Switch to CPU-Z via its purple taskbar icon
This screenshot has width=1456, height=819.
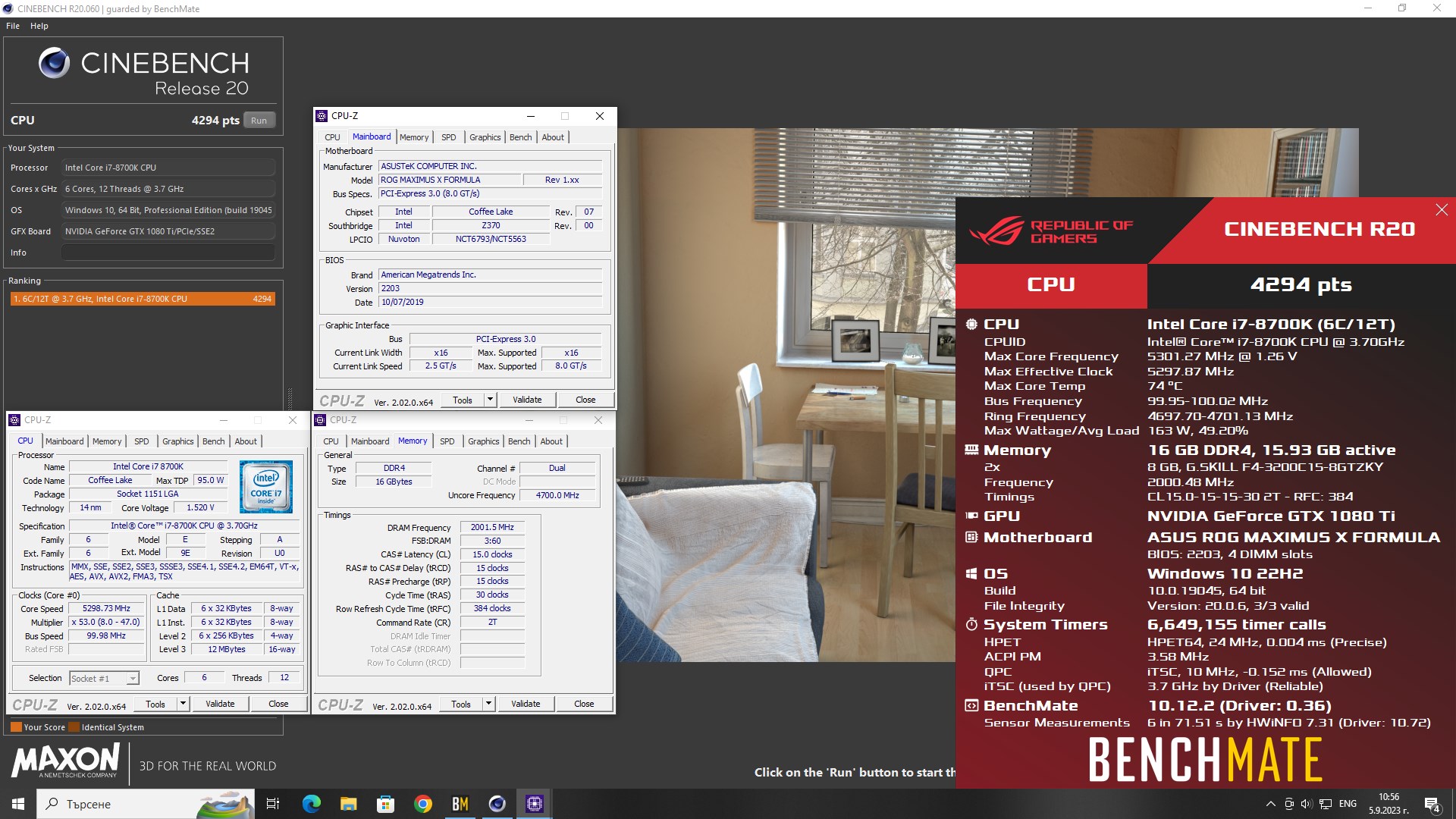pos(535,804)
